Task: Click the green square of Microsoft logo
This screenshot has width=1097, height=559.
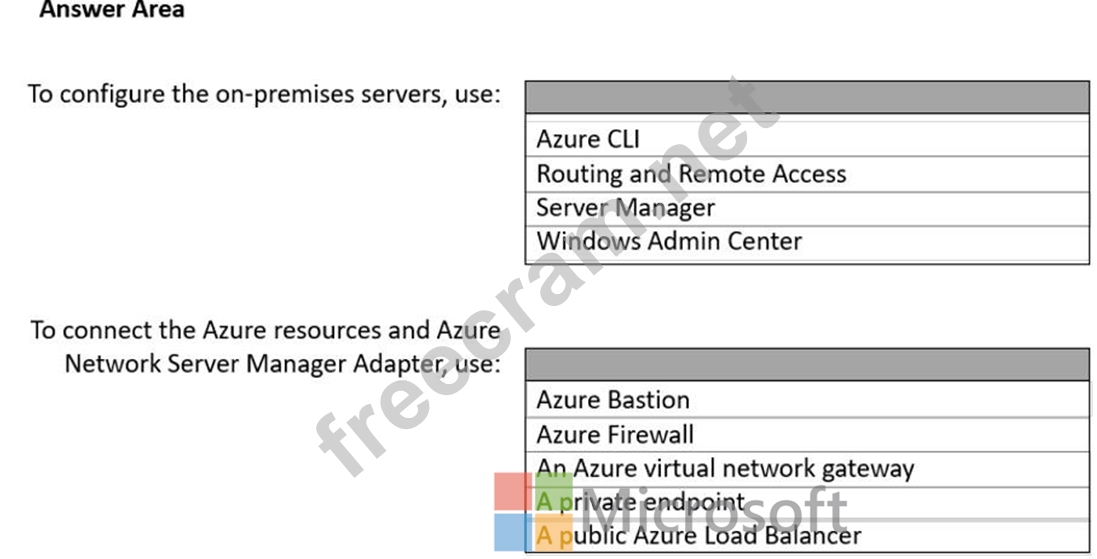Action: [x=554, y=491]
